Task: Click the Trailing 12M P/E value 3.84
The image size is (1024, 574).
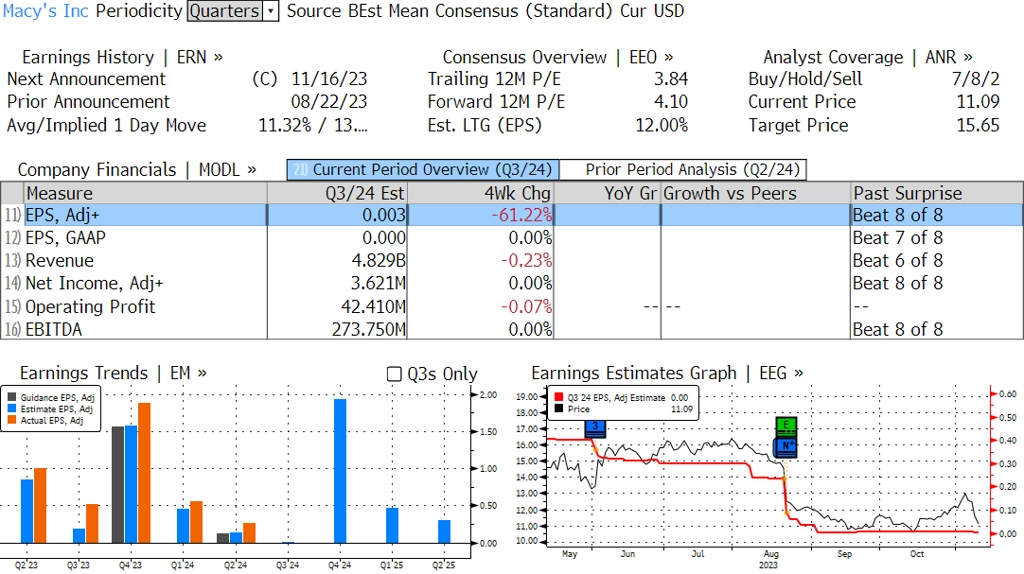Action: 671,79
